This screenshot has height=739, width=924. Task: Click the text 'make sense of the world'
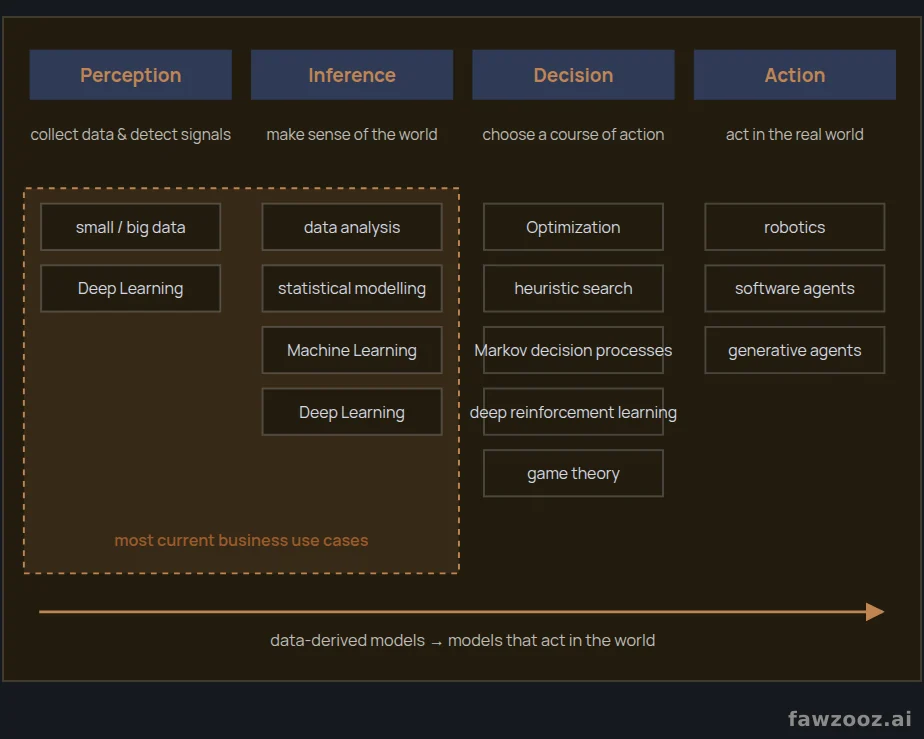click(352, 134)
